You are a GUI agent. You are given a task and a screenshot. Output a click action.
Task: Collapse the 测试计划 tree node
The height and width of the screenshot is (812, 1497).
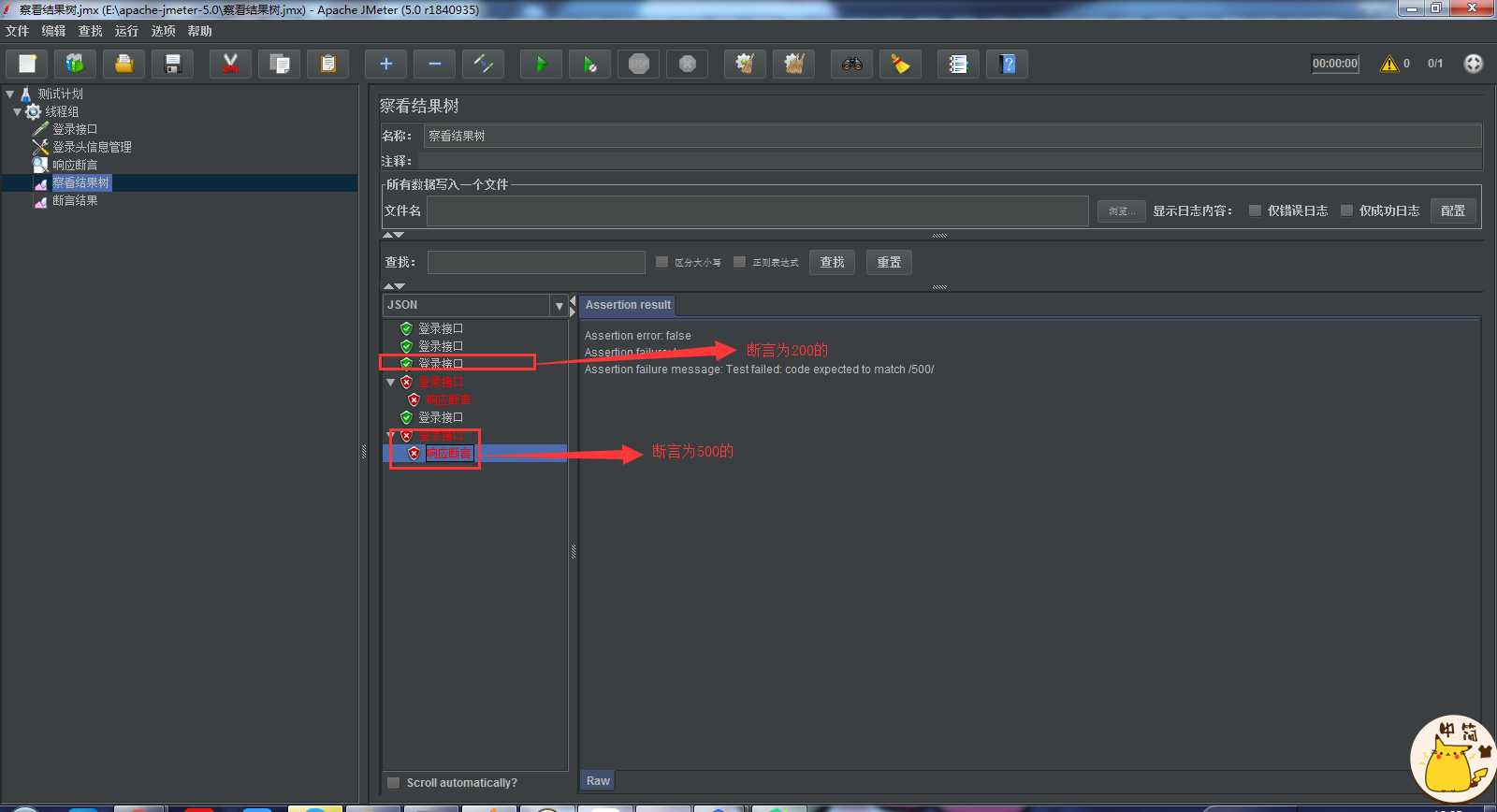9,94
